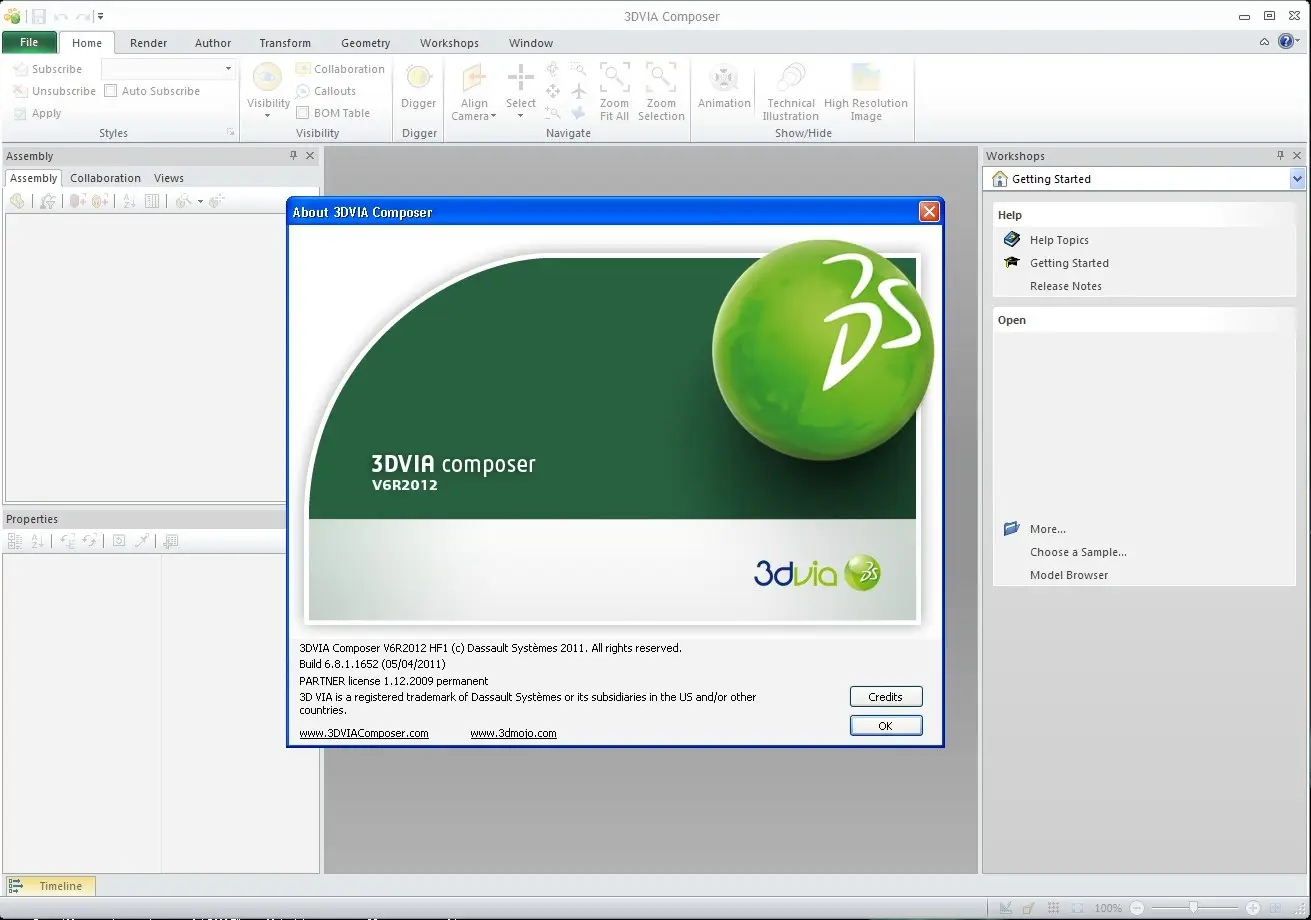Click the Credits button in About dialog
This screenshot has height=920, width=1311.
(885, 697)
